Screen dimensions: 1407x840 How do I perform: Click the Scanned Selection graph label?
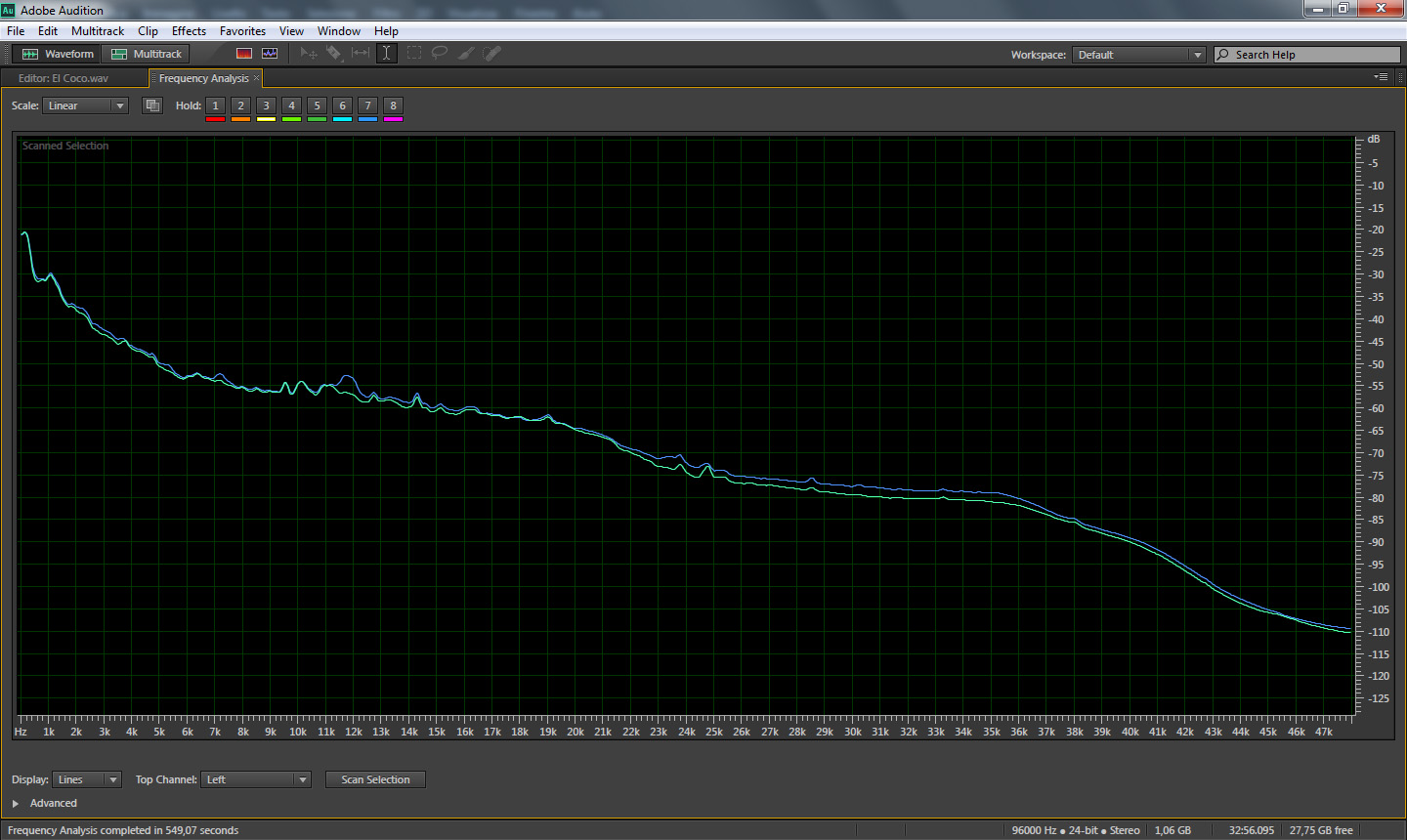click(65, 146)
